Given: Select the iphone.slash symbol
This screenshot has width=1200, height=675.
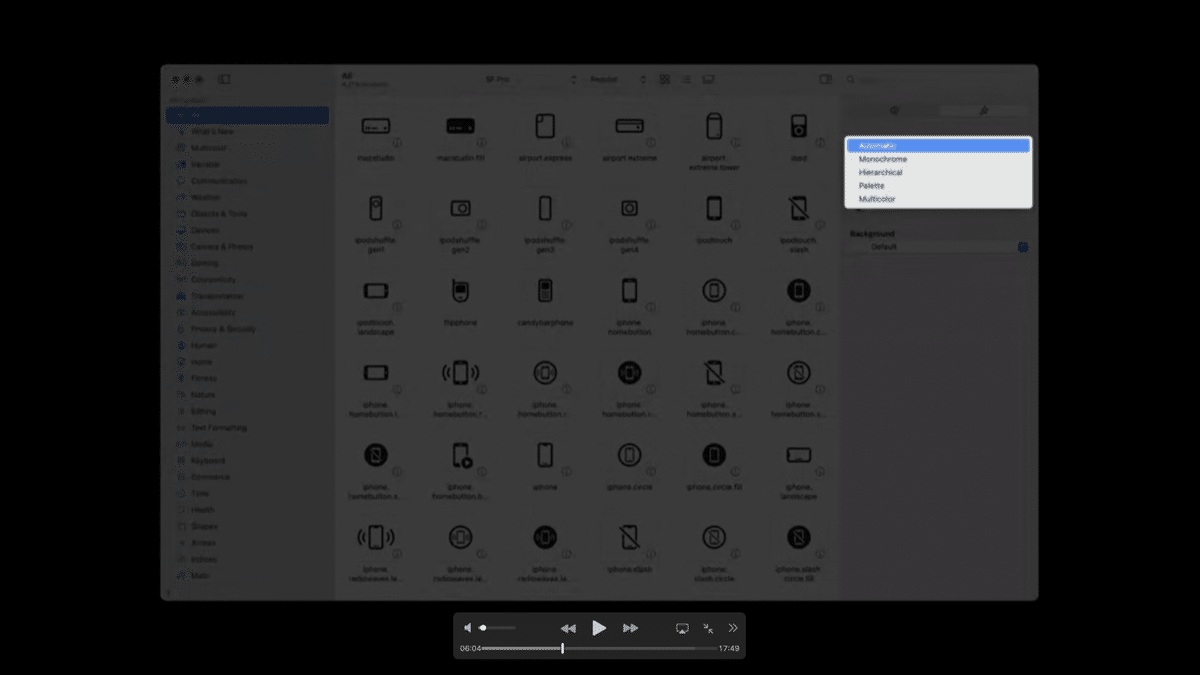Looking at the screenshot, I should [629, 537].
